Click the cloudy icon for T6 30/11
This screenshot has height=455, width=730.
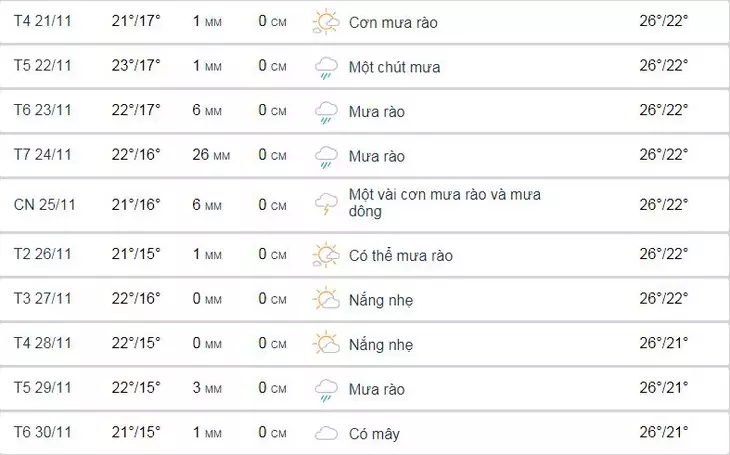326,434
